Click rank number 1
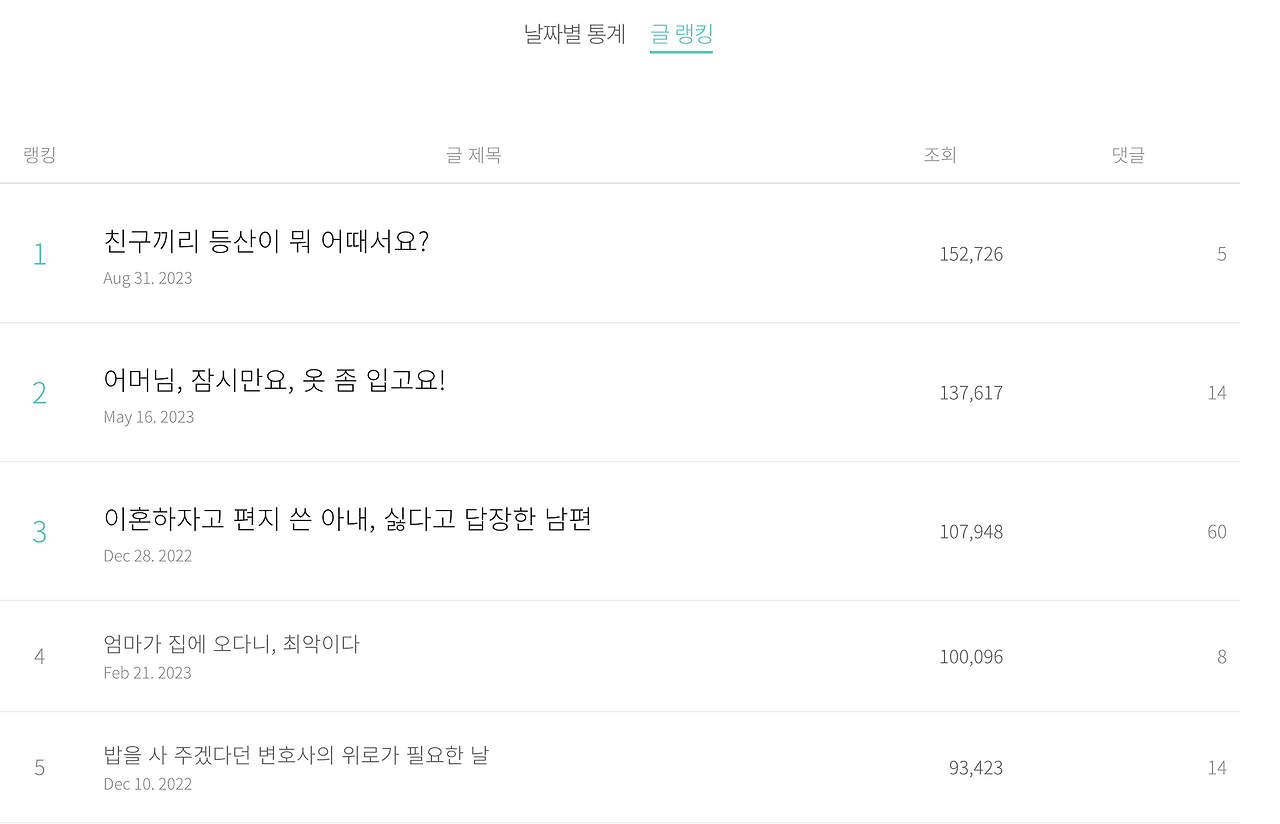This screenshot has height=824, width=1280. pos(39,254)
